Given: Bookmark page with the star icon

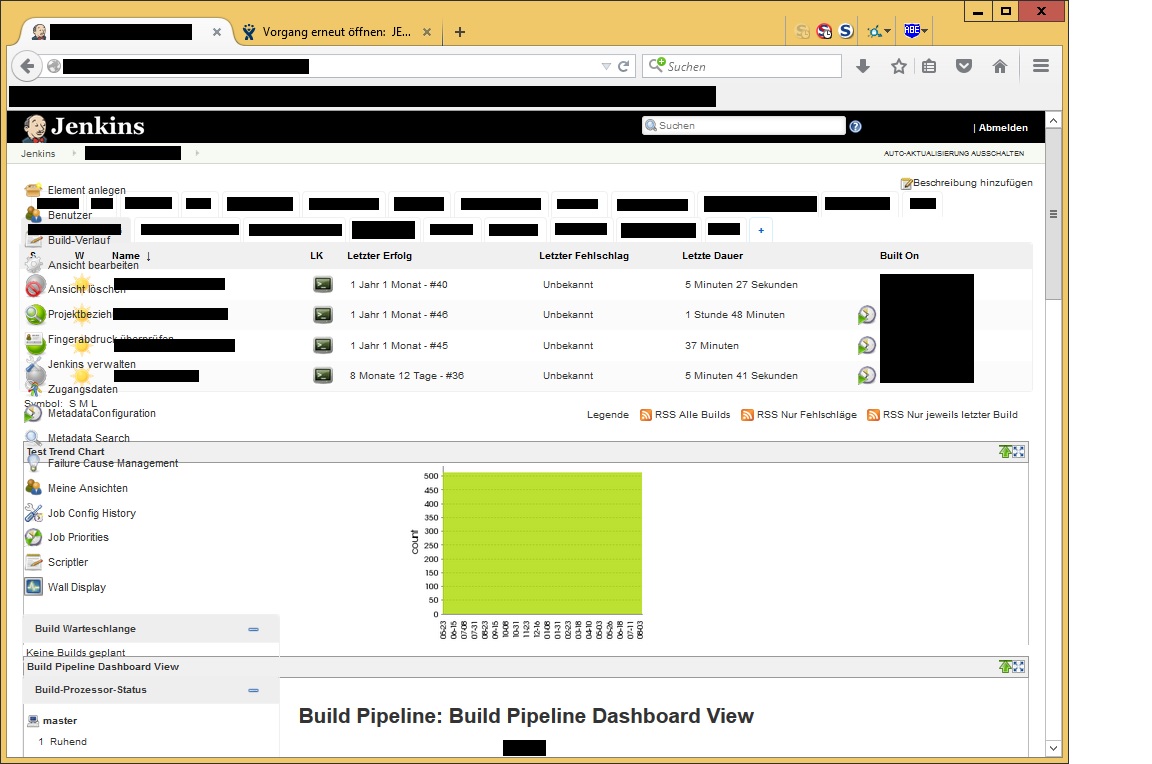Looking at the screenshot, I should pyautogui.click(x=898, y=66).
